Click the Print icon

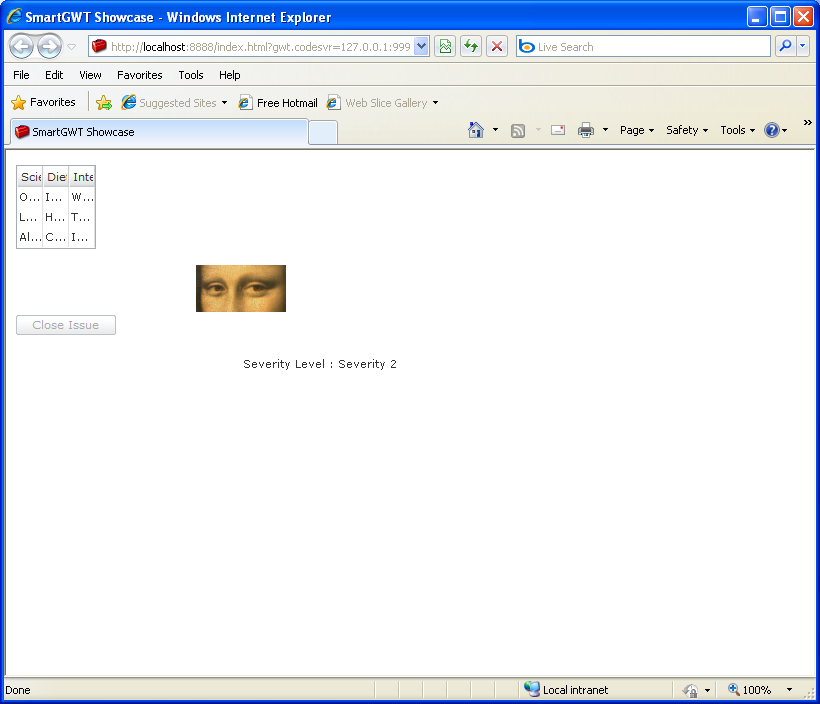click(x=586, y=130)
